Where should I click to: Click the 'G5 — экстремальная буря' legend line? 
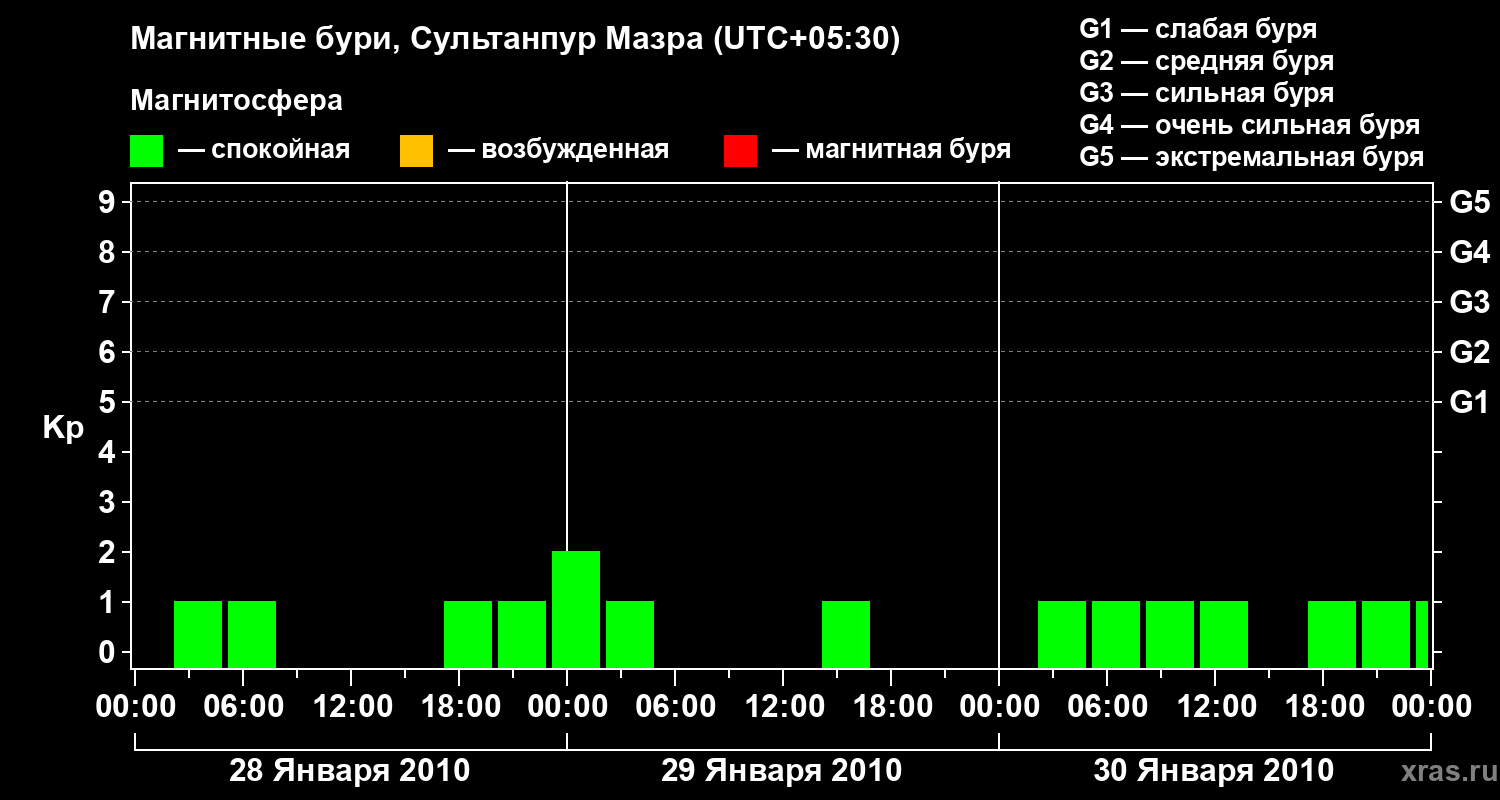1252,157
